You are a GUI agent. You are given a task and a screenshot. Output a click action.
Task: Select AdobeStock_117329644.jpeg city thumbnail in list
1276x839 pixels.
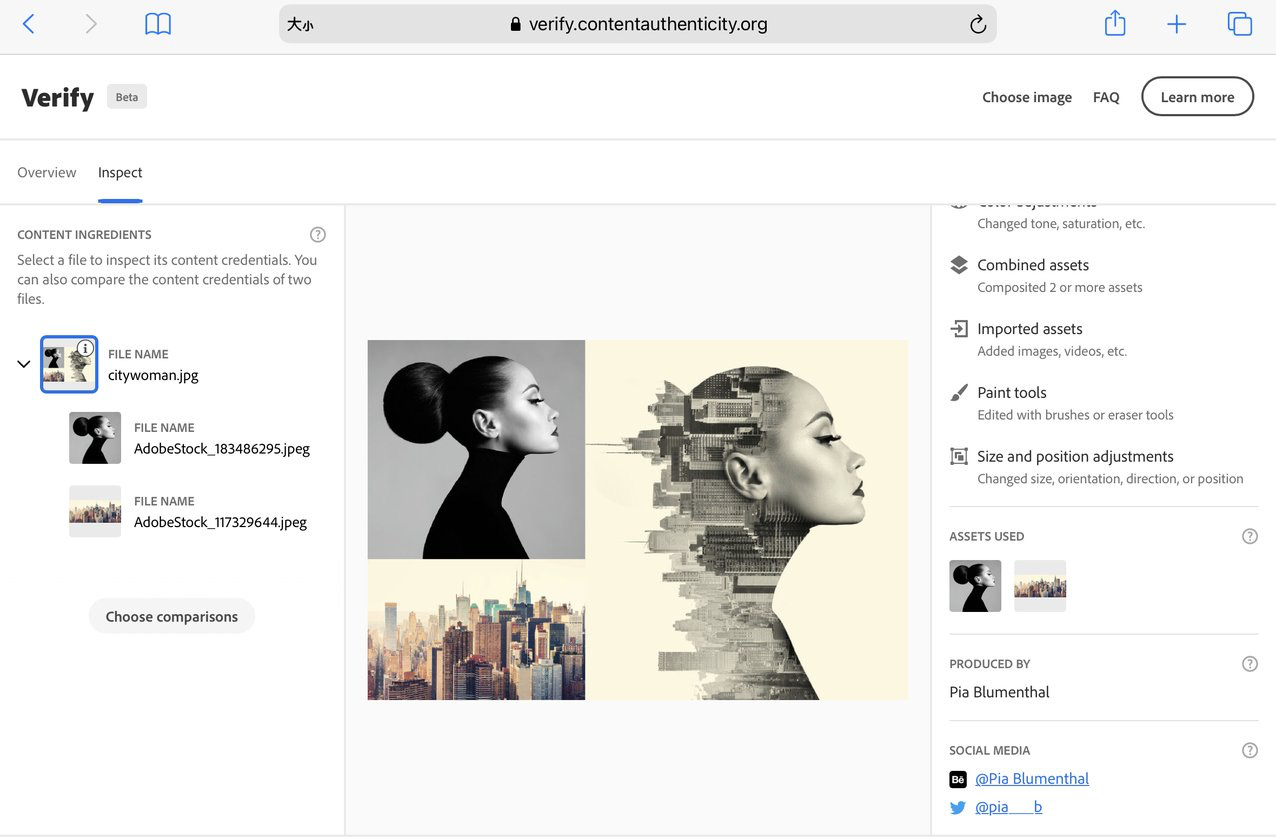point(95,512)
